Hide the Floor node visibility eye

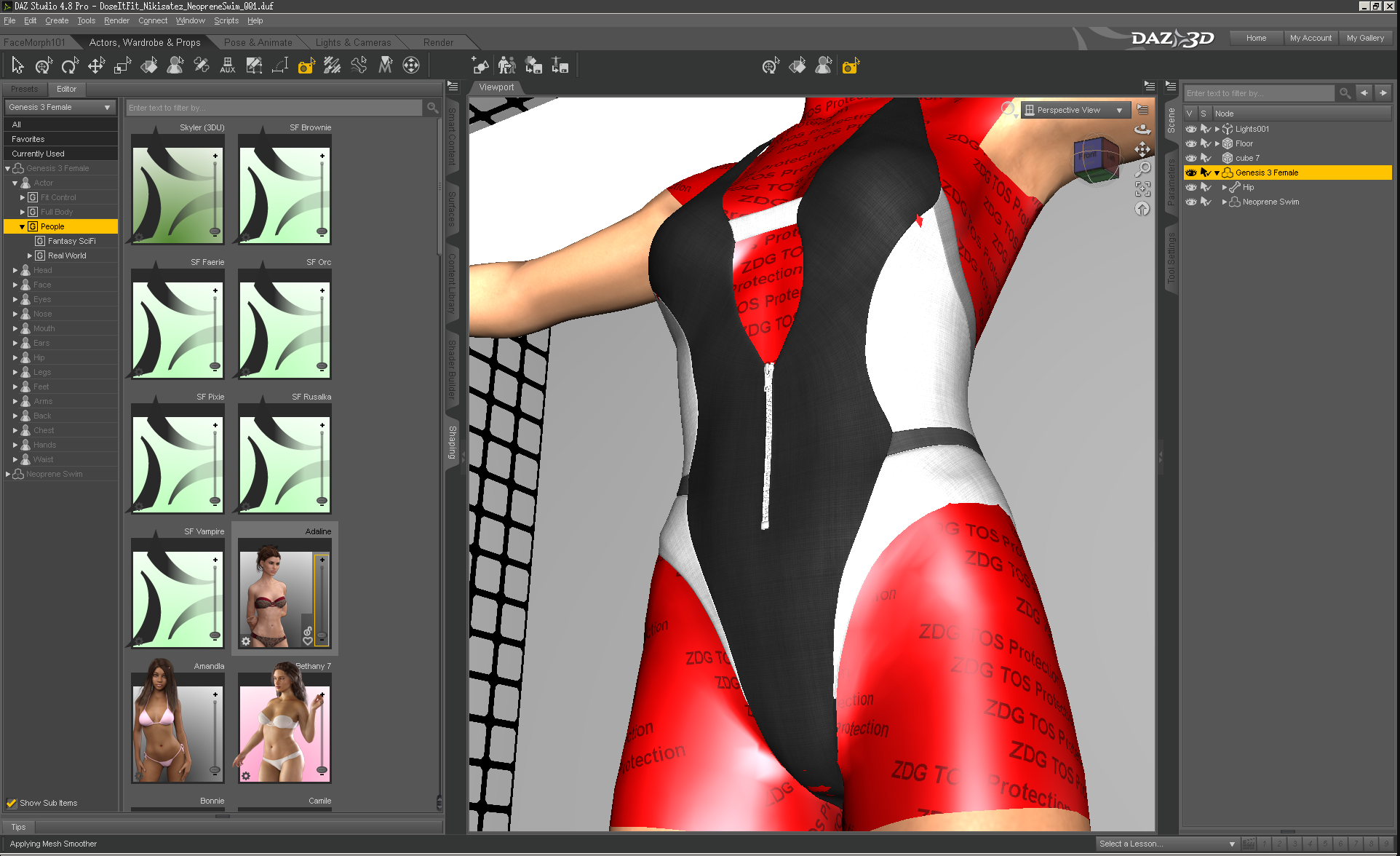1190,143
